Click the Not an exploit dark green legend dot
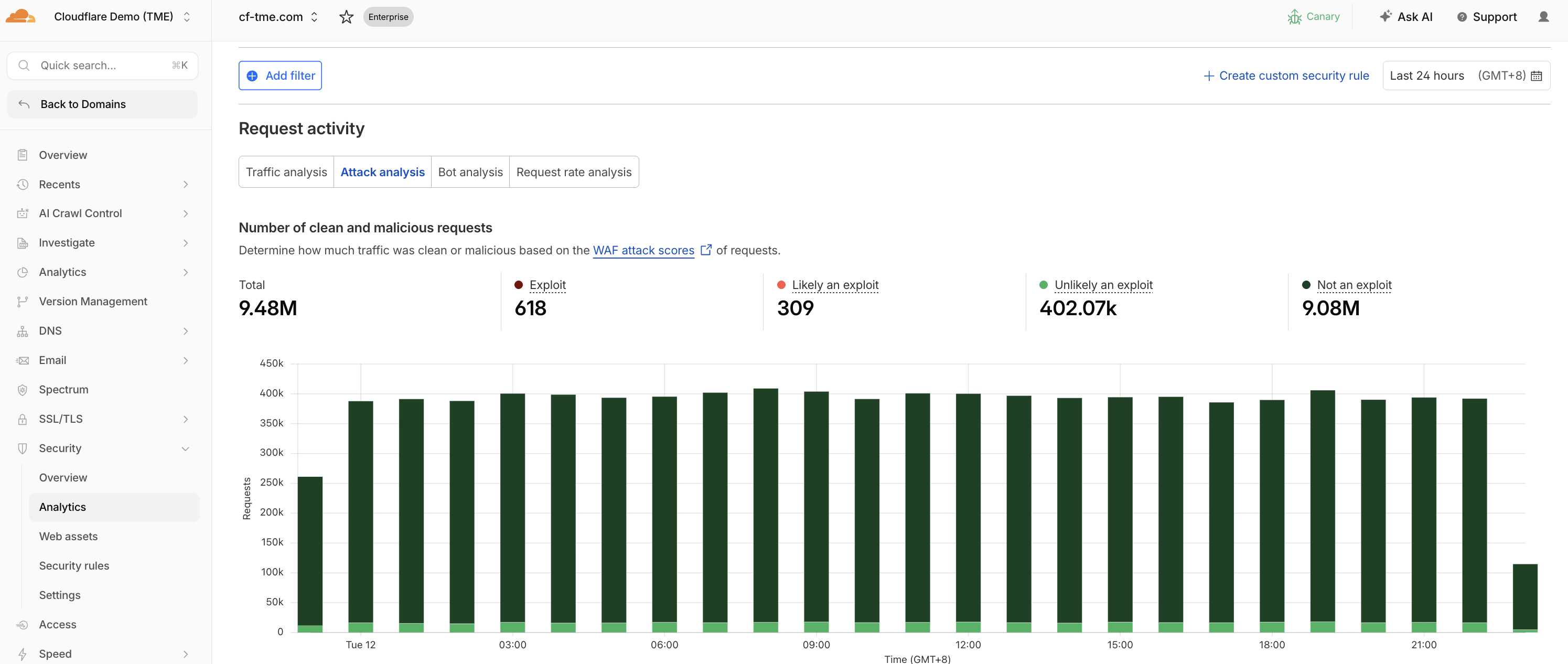Viewport: 1568px width, 664px height. click(x=1306, y=285)
